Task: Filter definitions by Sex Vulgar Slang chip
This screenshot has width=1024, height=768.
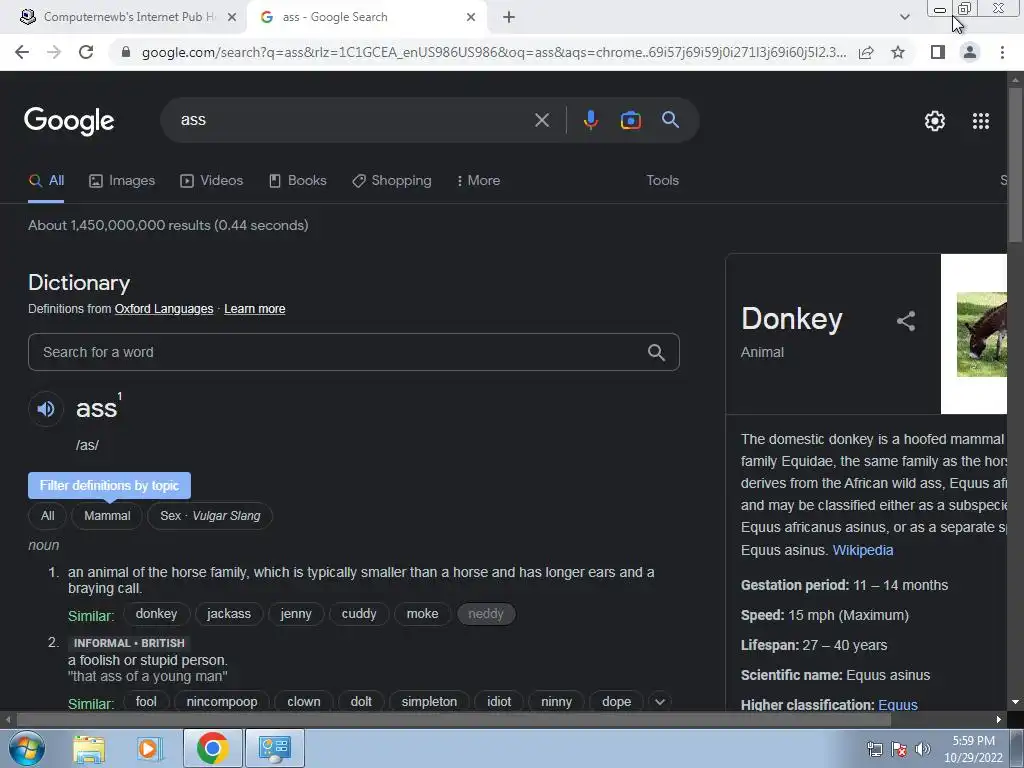Action: coord(210,516)
